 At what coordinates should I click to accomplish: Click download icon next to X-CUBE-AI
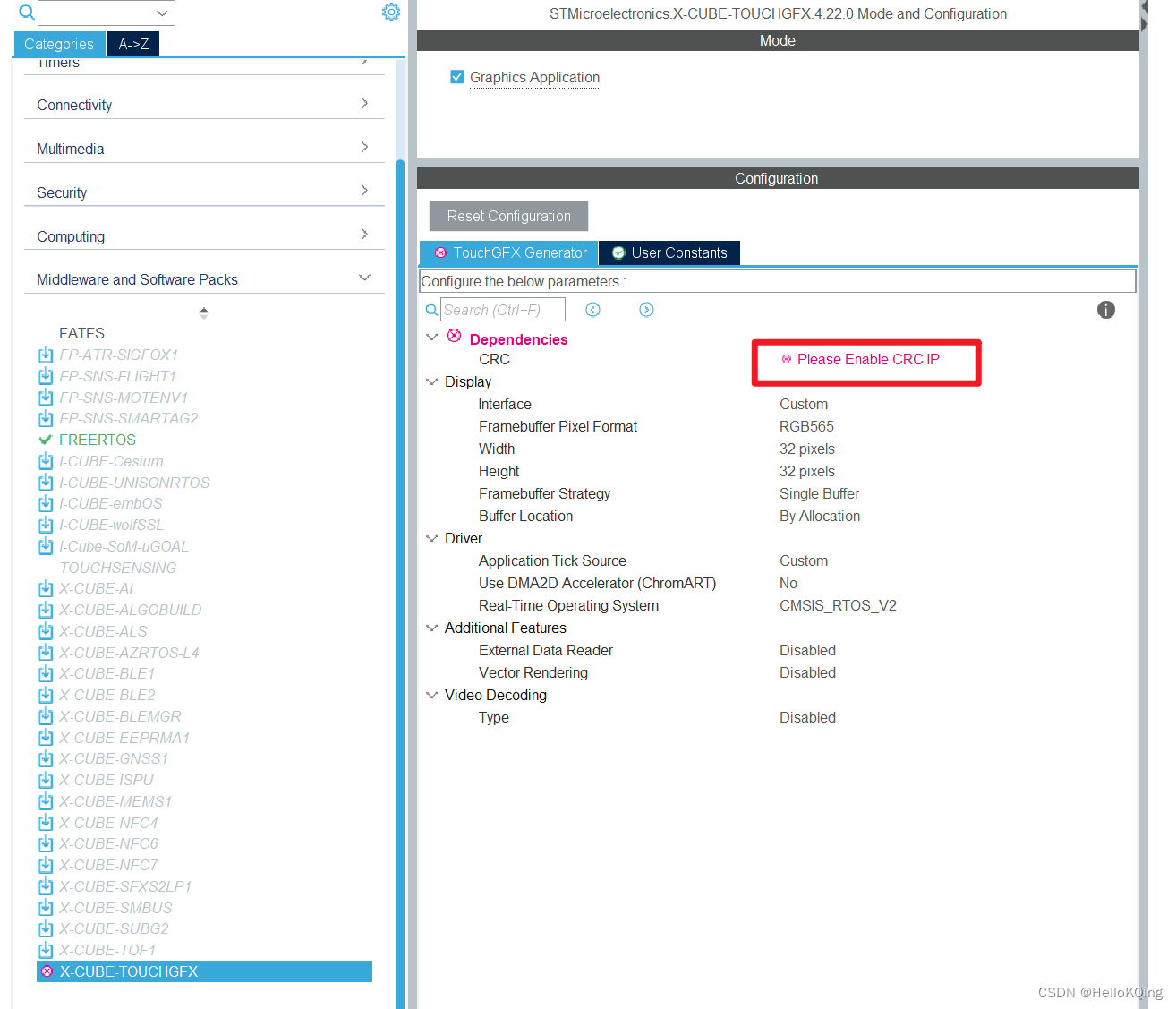tap(46, 588)
